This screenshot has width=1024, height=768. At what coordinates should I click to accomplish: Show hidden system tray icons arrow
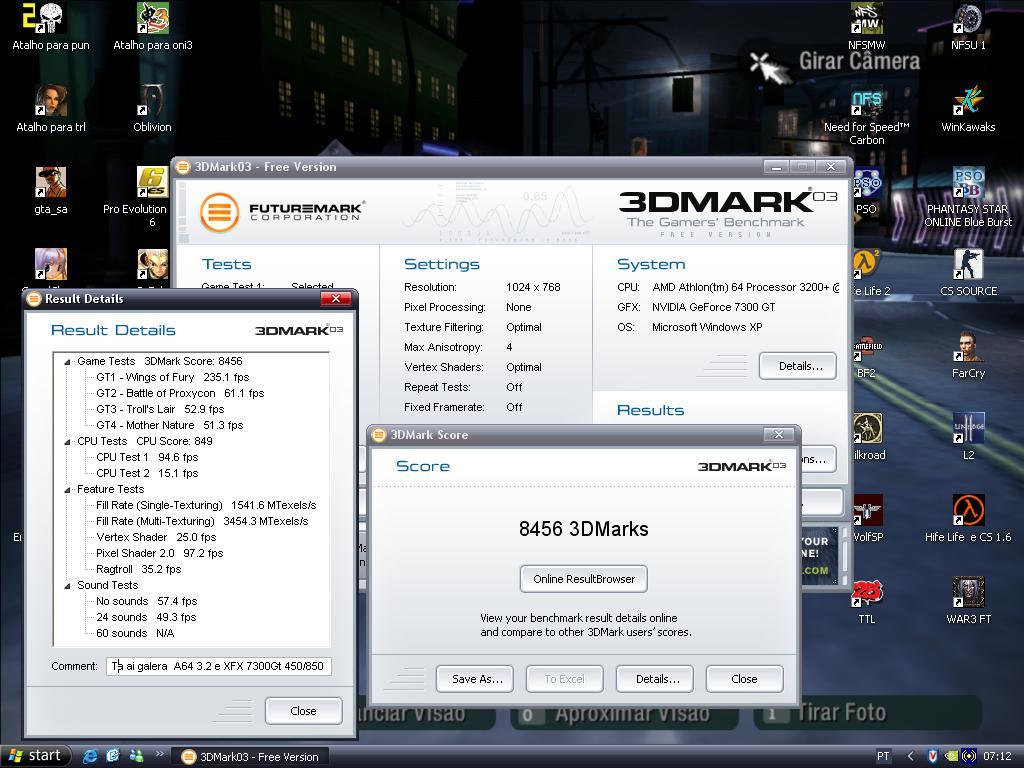[x=910, y=756]
